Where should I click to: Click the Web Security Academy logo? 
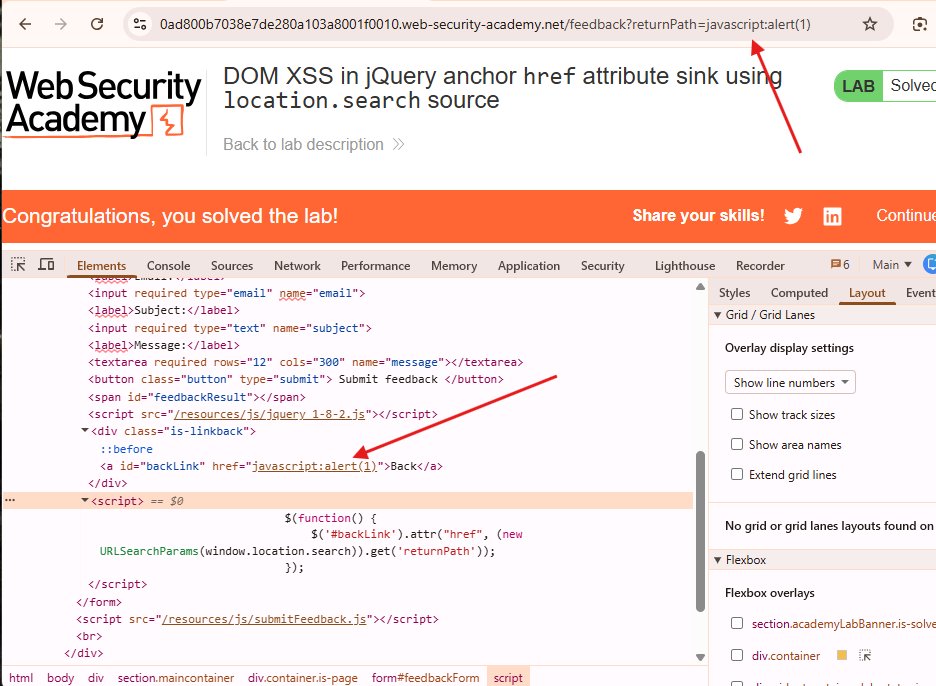pos(103,103)
